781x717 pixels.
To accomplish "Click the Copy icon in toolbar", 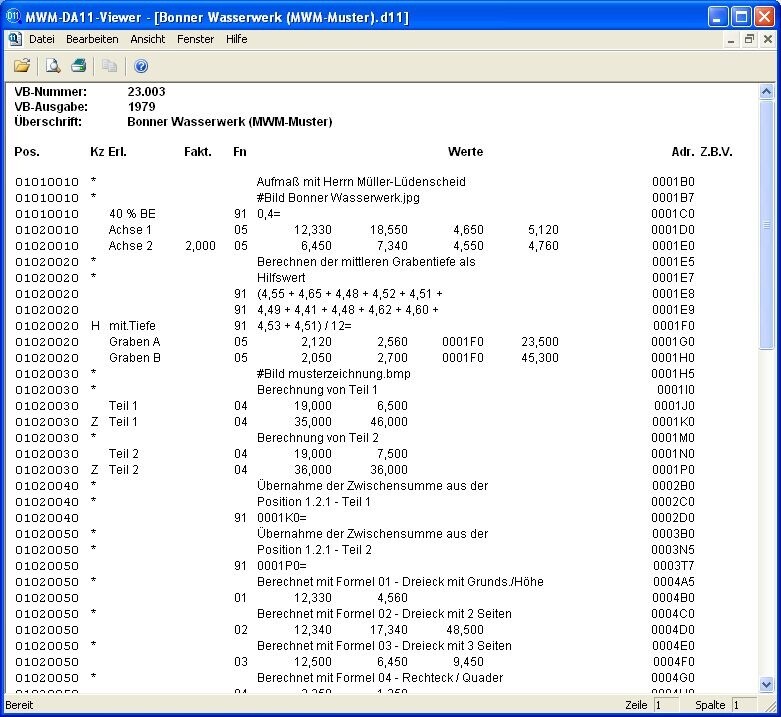I will [x=109, y=66].
